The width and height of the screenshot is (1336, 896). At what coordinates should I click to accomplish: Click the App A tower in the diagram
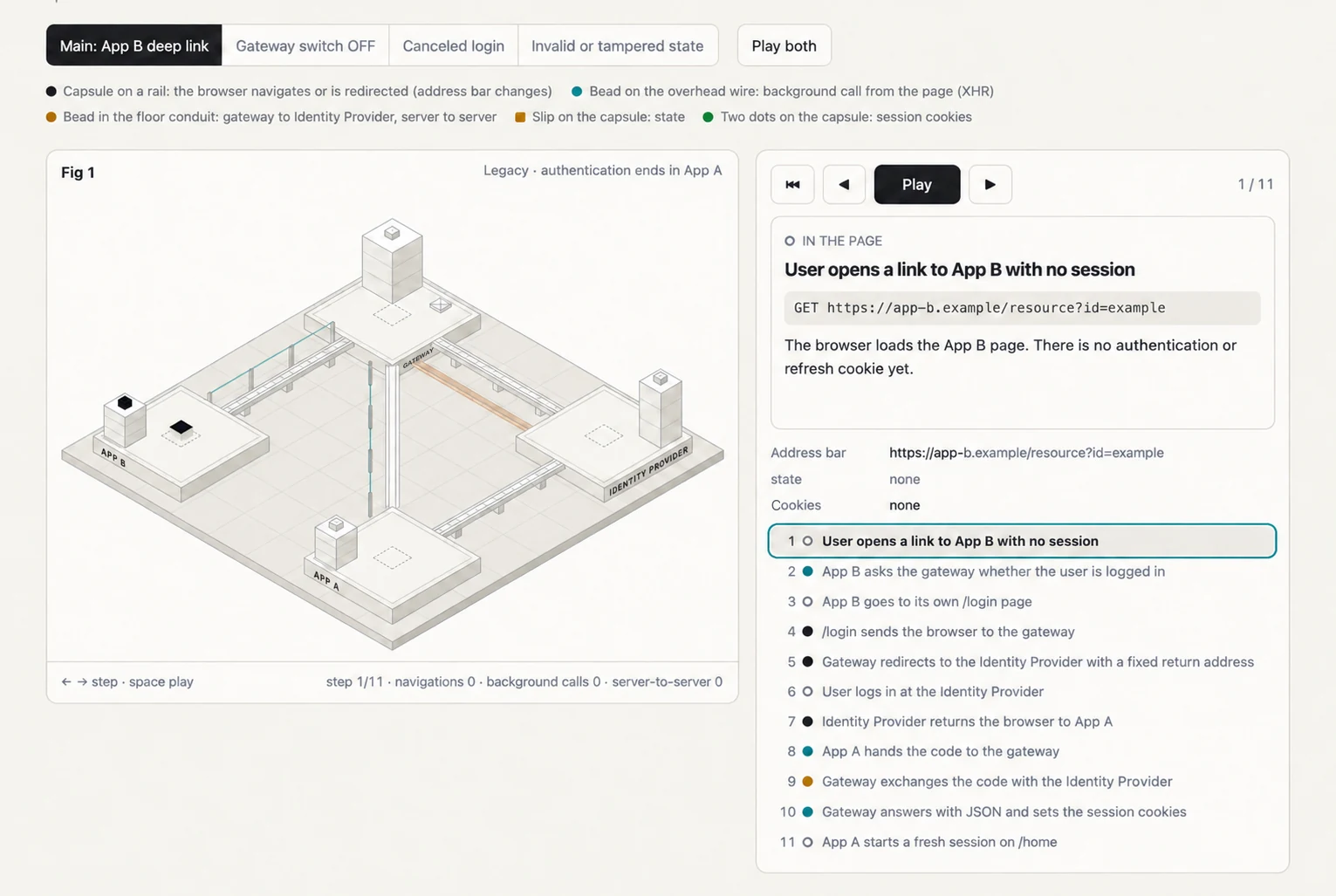[x=336, y=541]
